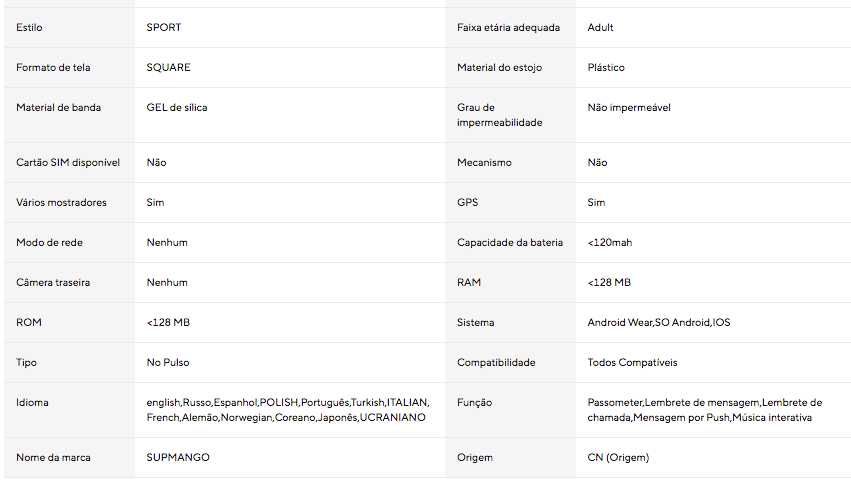Click the "Capacidade da bateria" label
Viewport: 851px width, 486px height.
510,243
